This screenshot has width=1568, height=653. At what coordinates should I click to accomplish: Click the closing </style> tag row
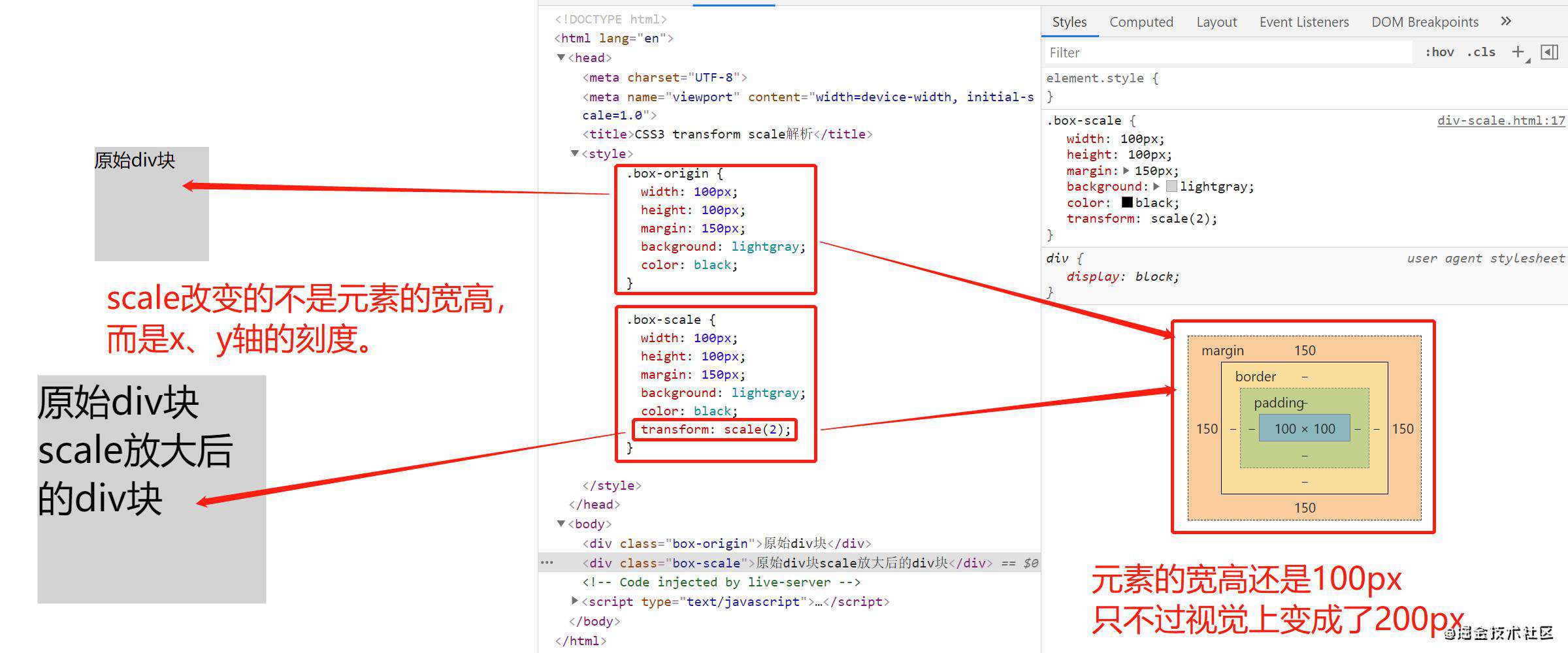tap(612, 485)
